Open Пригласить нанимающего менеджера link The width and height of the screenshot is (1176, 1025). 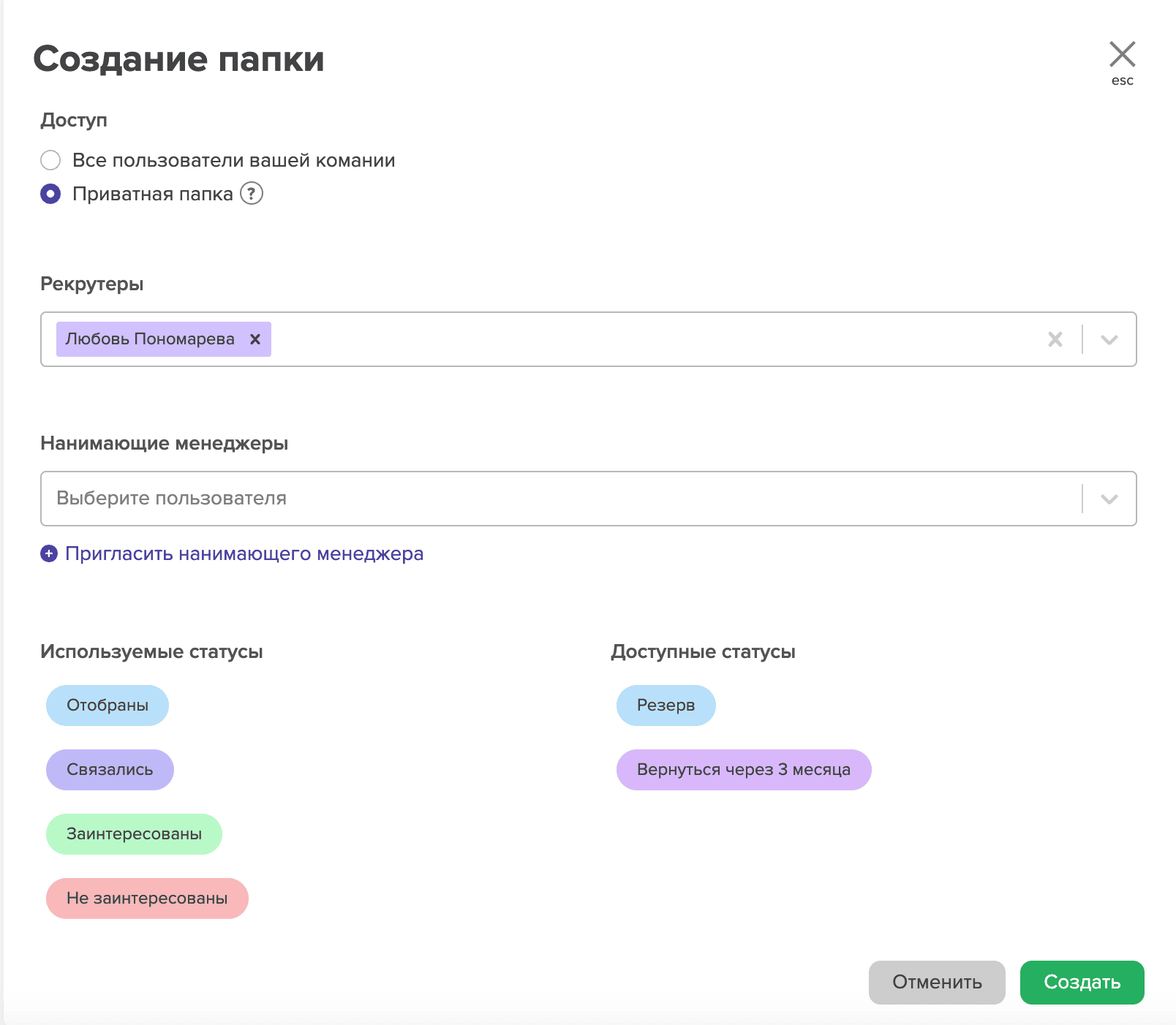[244, 554]
